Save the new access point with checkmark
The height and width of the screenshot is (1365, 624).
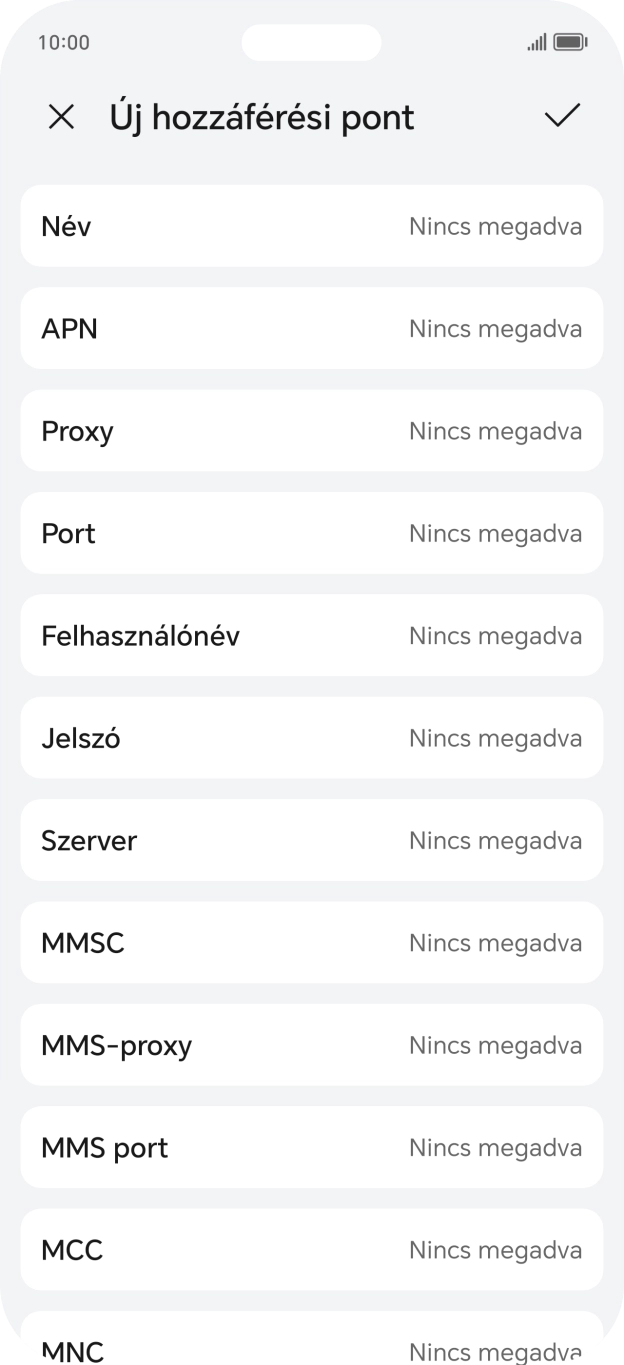(x=562, y=117)
